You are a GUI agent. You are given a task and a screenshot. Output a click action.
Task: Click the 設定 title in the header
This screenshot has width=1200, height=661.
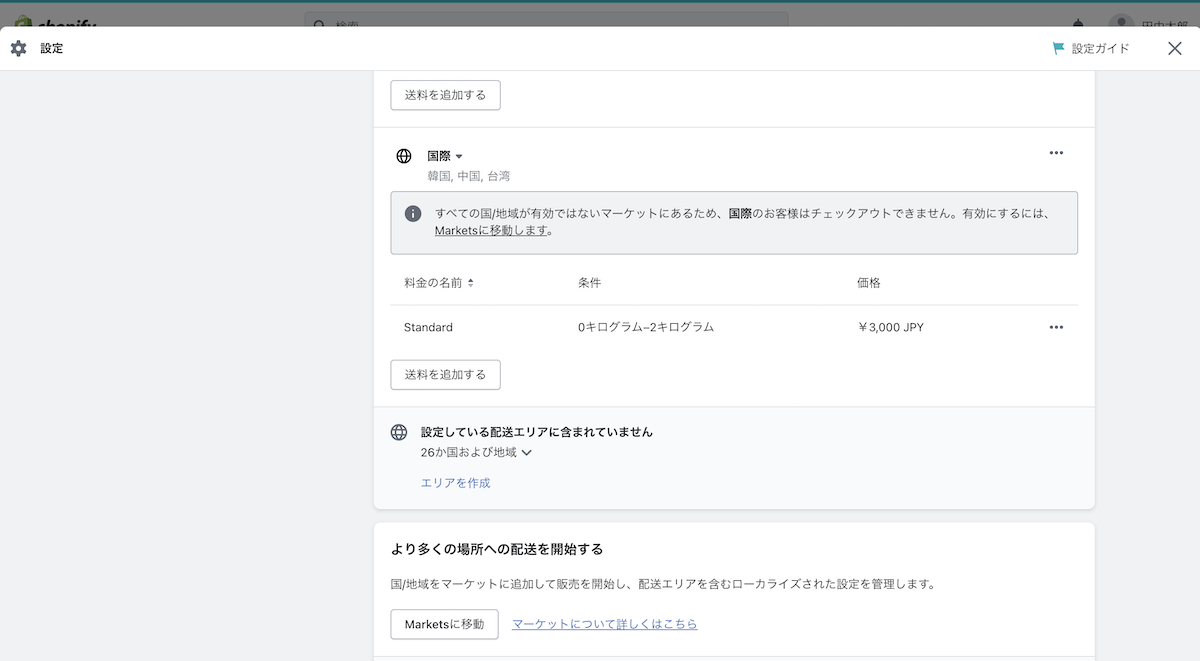(52, 48)
